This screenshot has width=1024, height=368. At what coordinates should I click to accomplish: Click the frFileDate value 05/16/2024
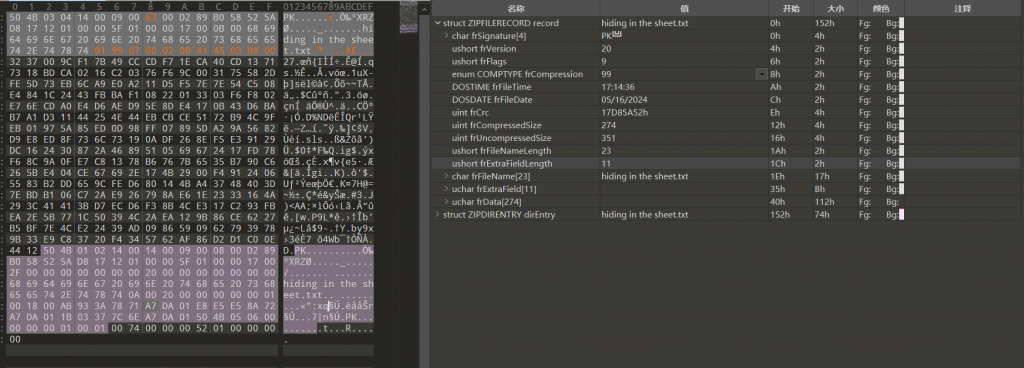[x=622, y=100]
